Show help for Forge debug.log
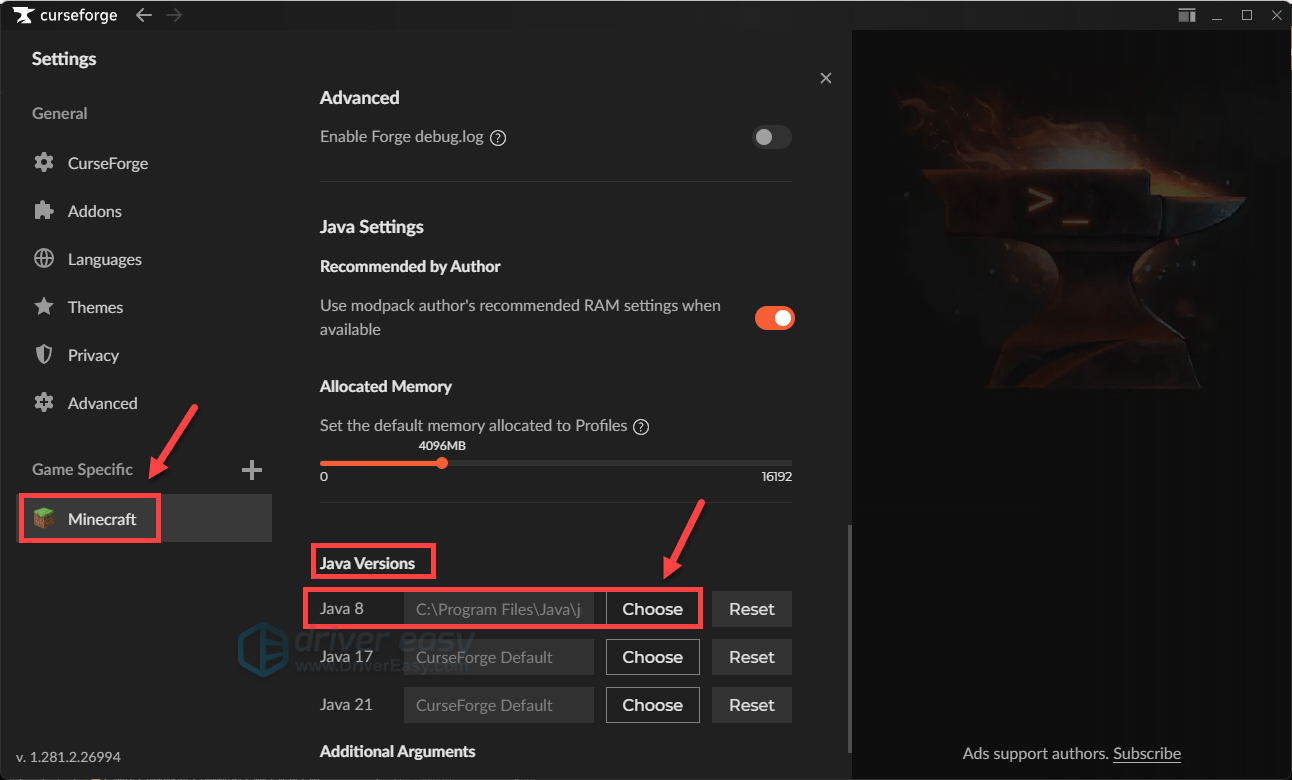The height and width of the screenshot is (780, 1292). pos(498,138)
